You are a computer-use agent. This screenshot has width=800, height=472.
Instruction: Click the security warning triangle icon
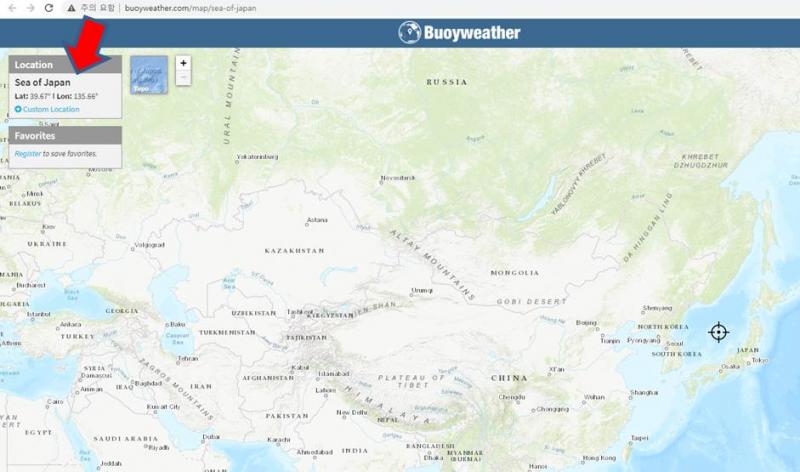(x=71, y=8)
